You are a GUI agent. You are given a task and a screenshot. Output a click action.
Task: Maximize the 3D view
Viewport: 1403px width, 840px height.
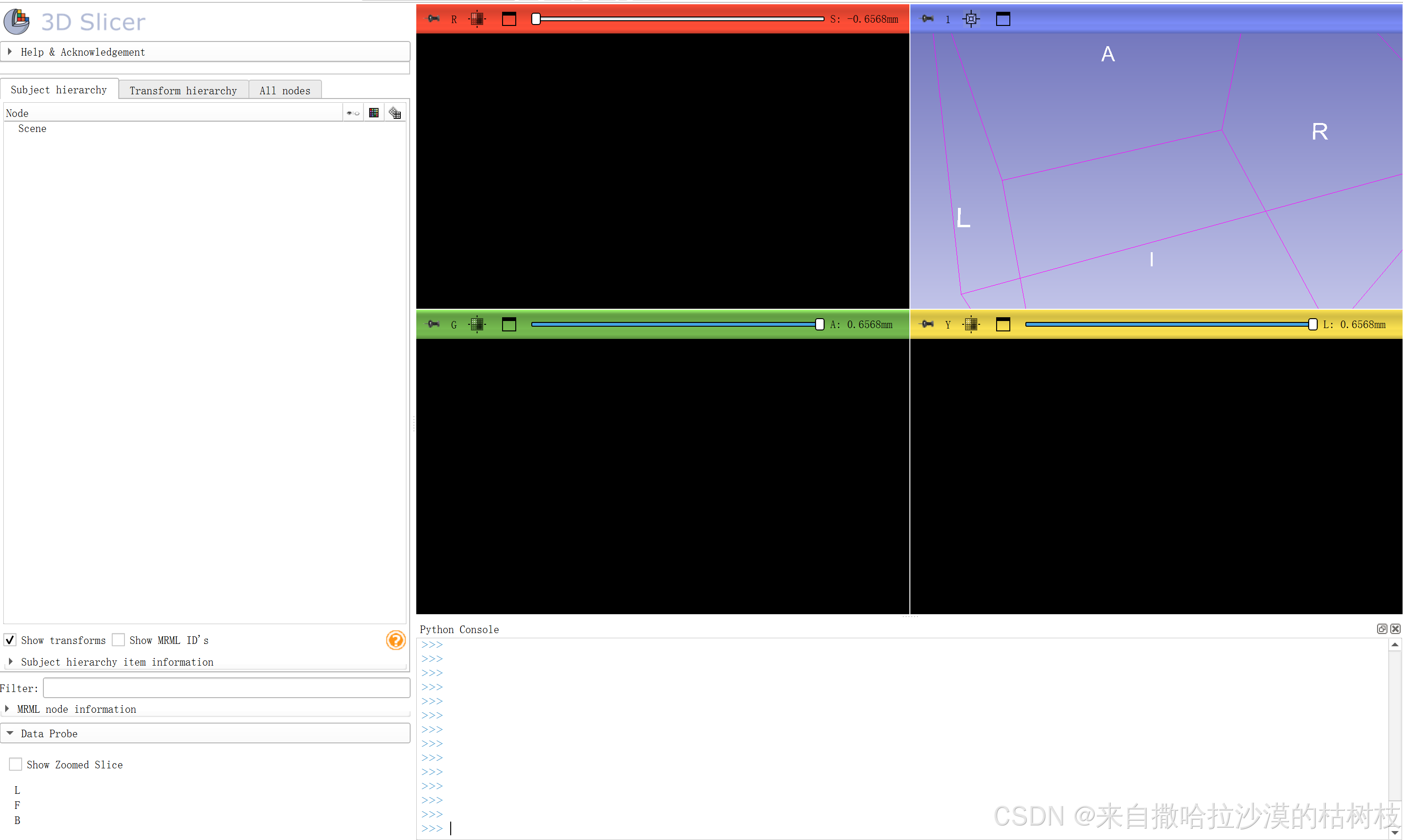click(1002, 19)
